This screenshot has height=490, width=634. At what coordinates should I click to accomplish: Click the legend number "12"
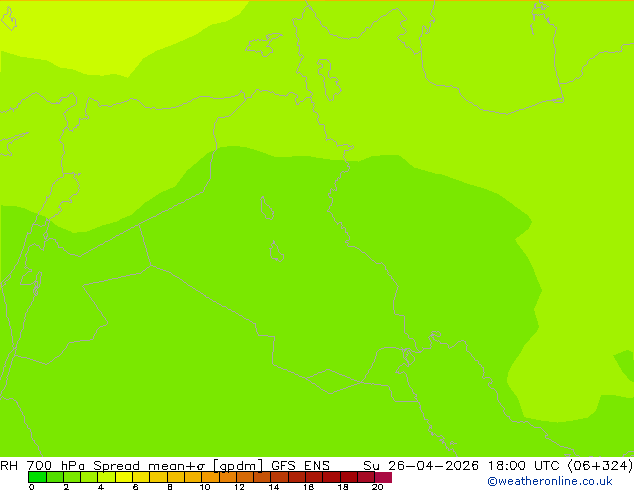point(239,487)
